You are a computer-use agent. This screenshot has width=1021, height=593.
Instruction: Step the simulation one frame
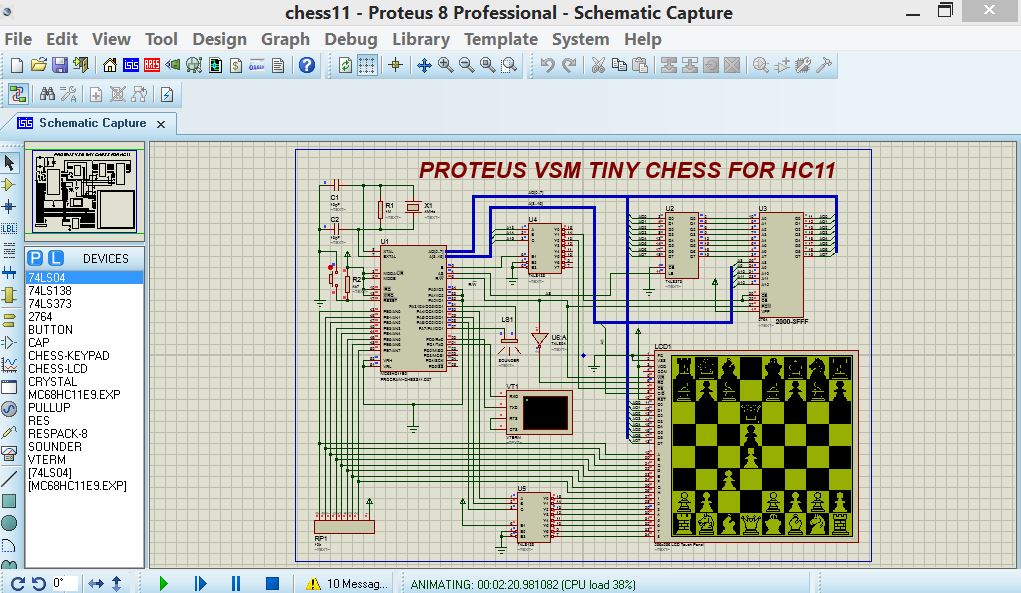200,583
